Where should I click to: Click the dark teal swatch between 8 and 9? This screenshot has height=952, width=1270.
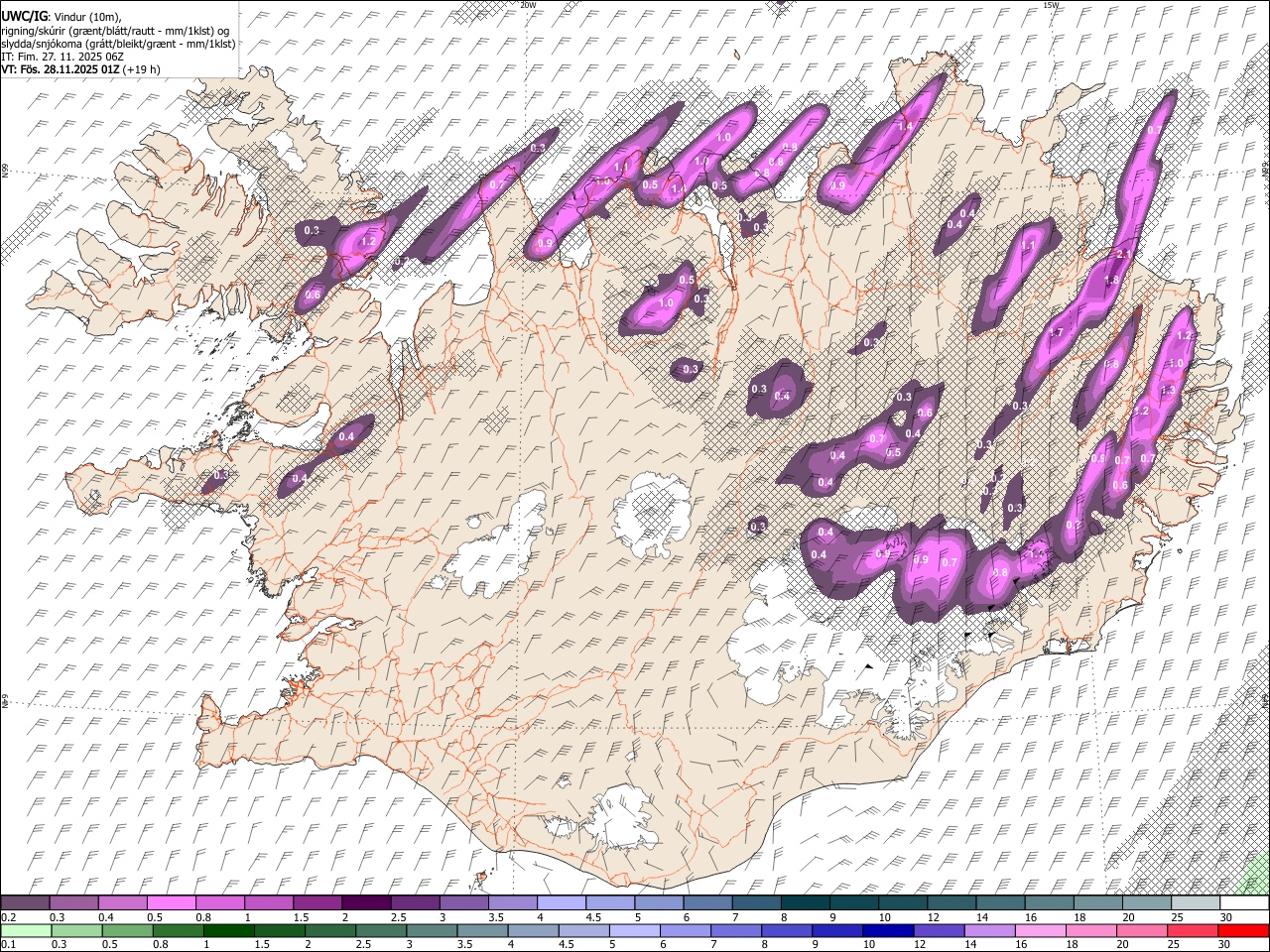tap(804, 902)
